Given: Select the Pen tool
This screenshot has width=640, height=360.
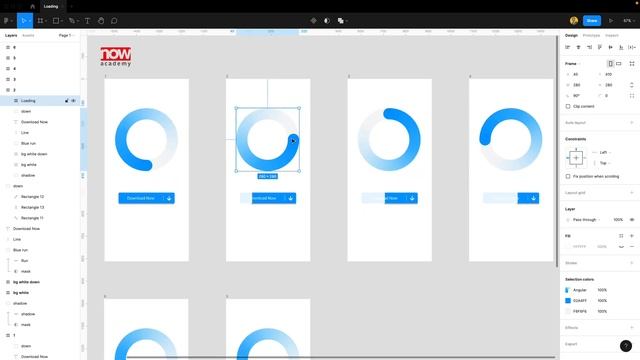Looking at the screenshot, I should click(72, 20).
